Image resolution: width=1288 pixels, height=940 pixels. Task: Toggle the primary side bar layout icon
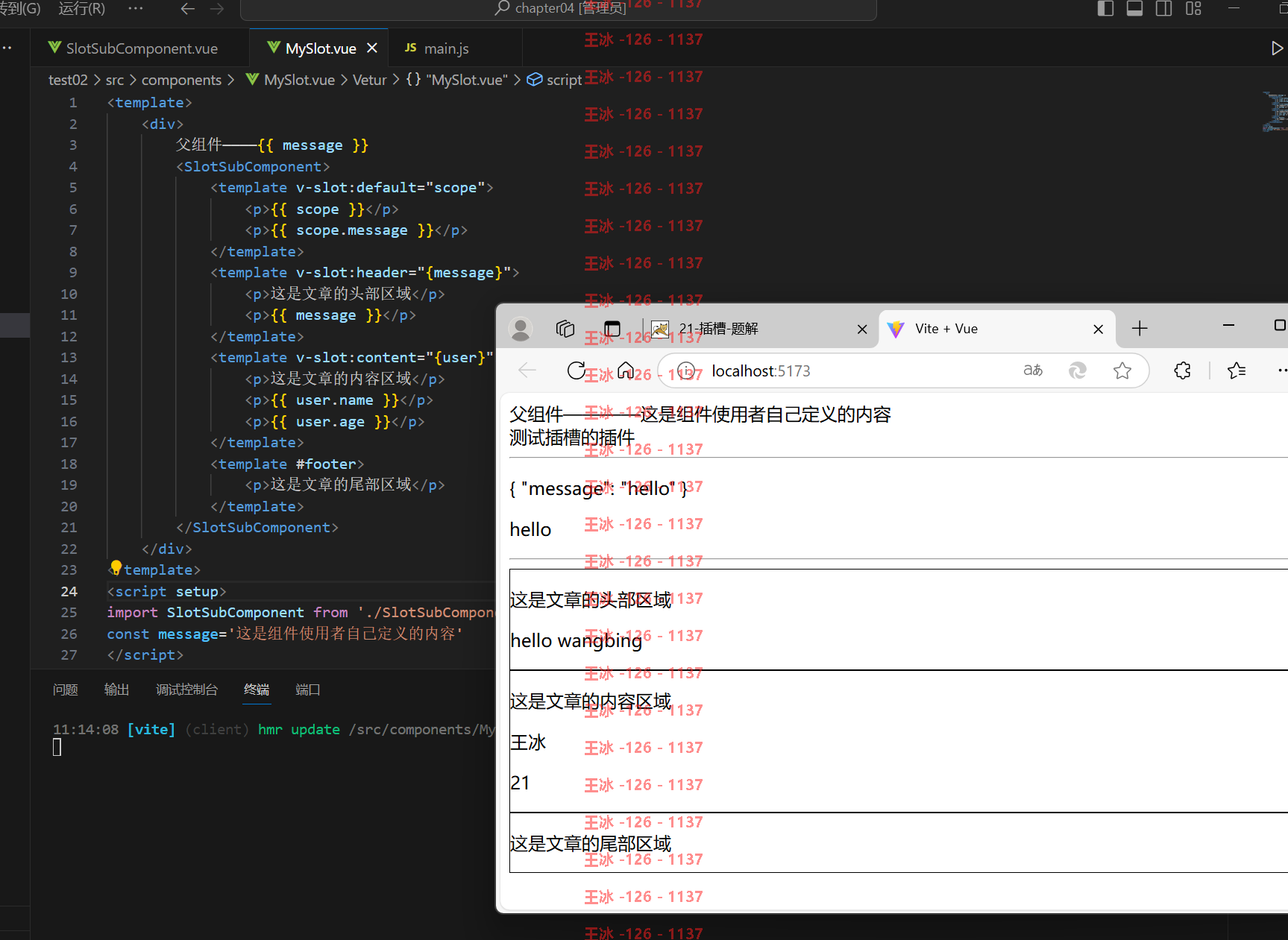tap(1106, 8)
